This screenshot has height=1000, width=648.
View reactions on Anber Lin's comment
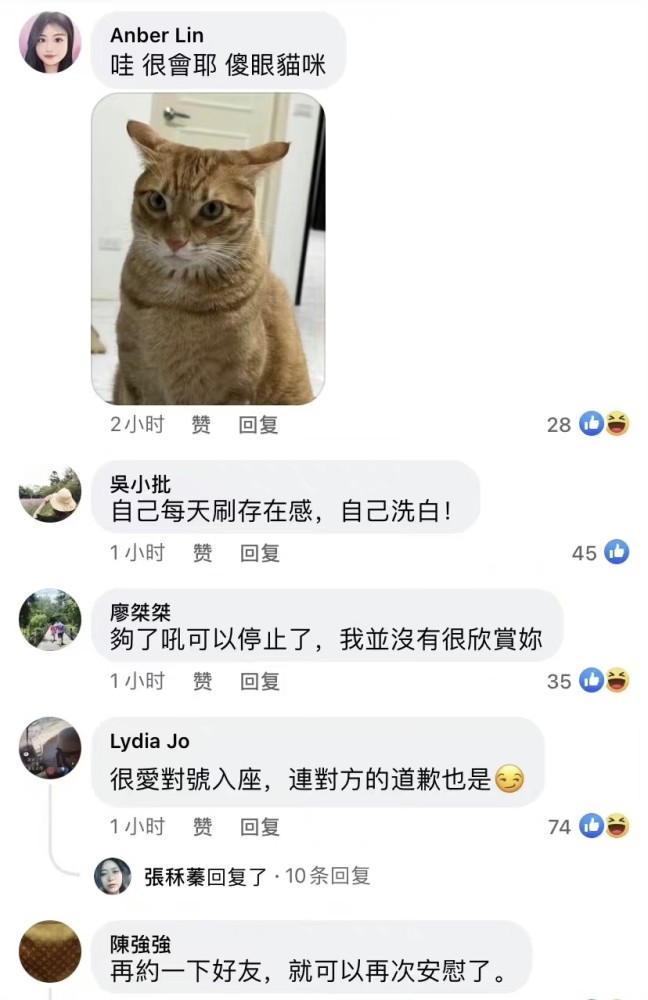point(588,424)
